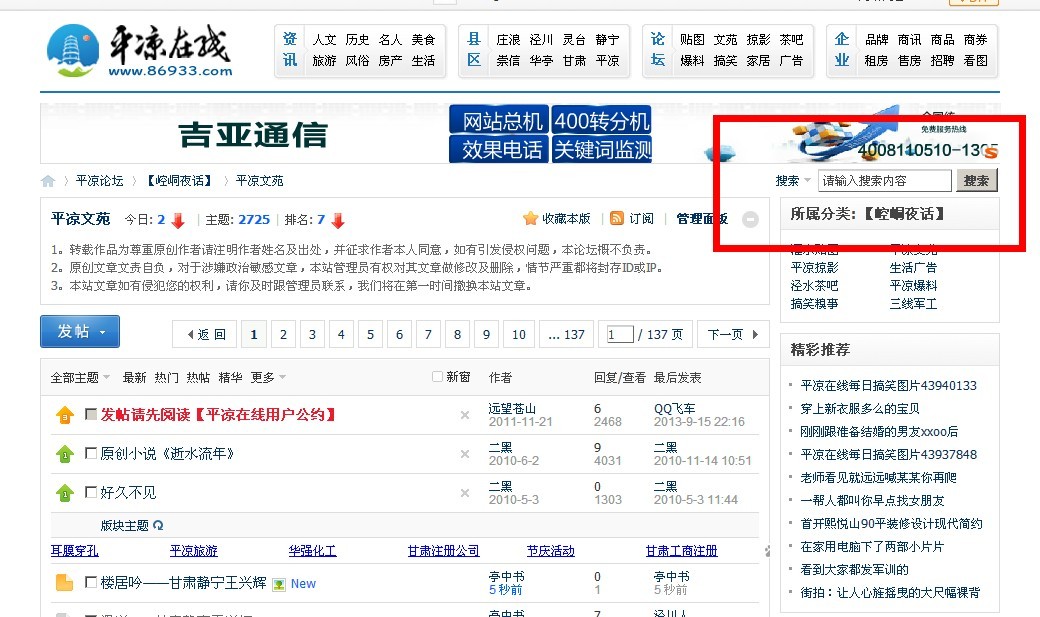Filter threads by 精华

pyautogui.click(x=230, y=377)
